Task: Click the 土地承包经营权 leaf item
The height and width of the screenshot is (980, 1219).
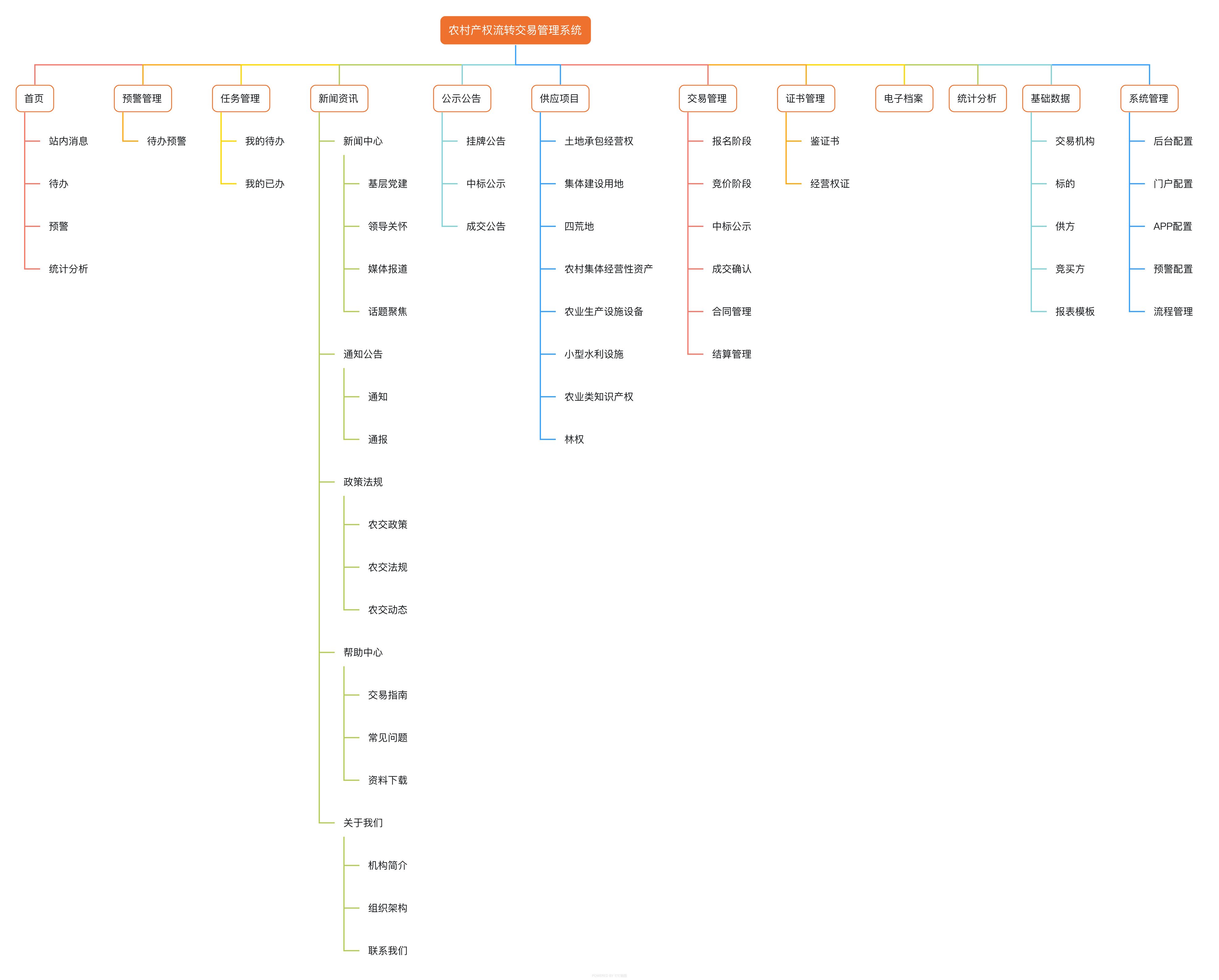Action: 598,141
